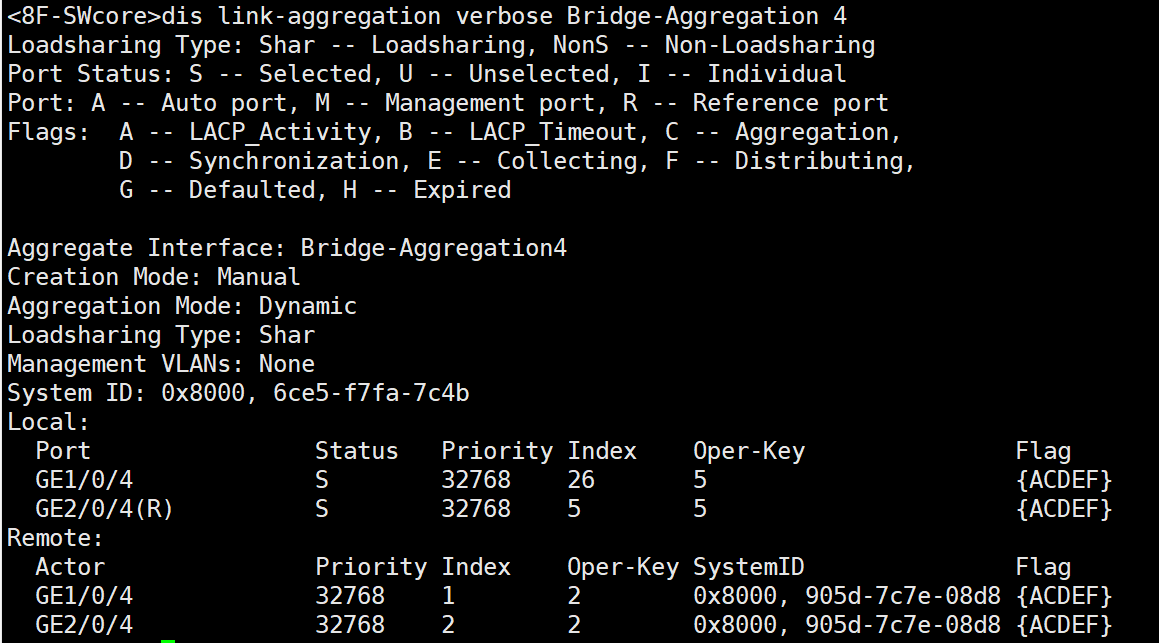This screenshot has width=1159, height=643.
Task: Click the 'SystemID' column header in Remote section
Action: pos(748,567)
